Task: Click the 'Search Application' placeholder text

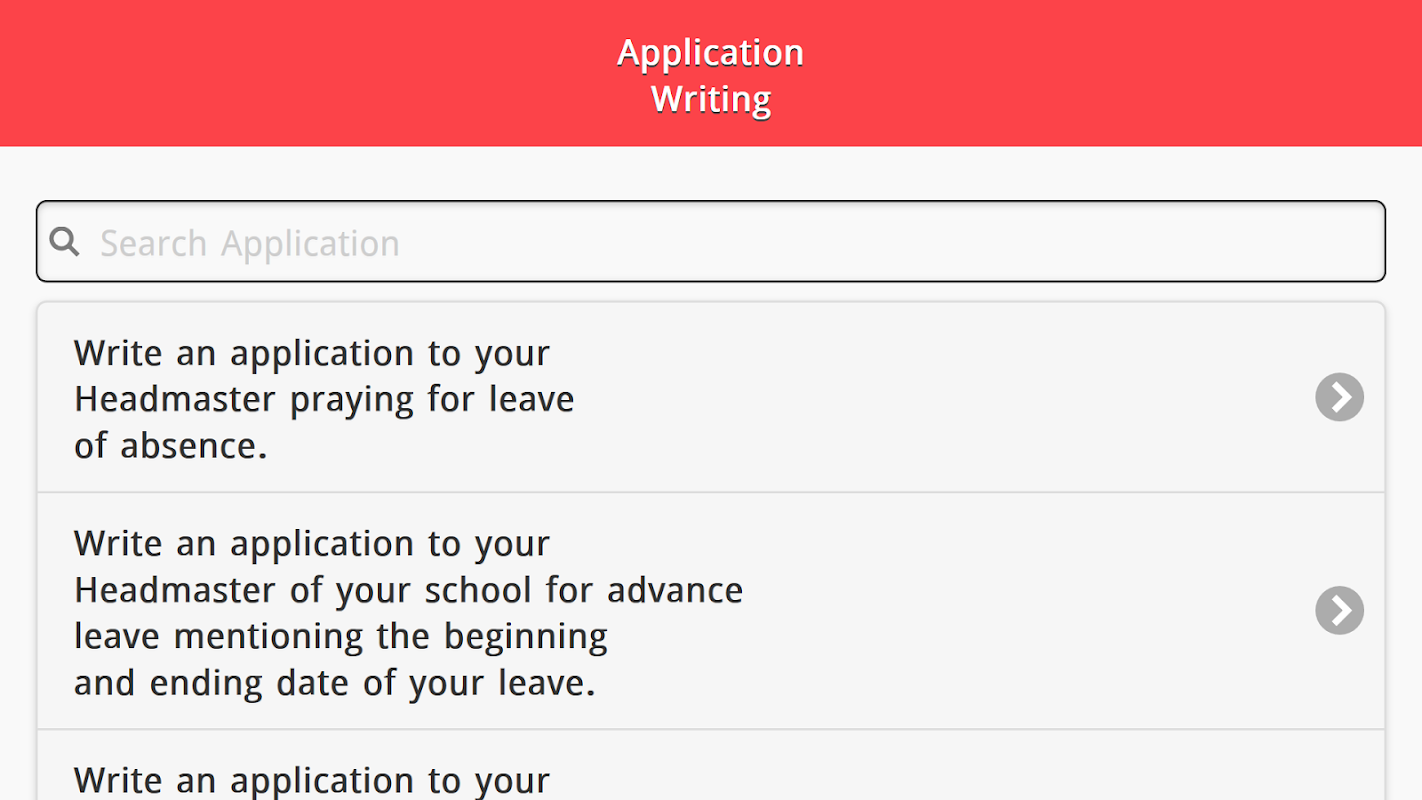Action: (x=250, y=243)
